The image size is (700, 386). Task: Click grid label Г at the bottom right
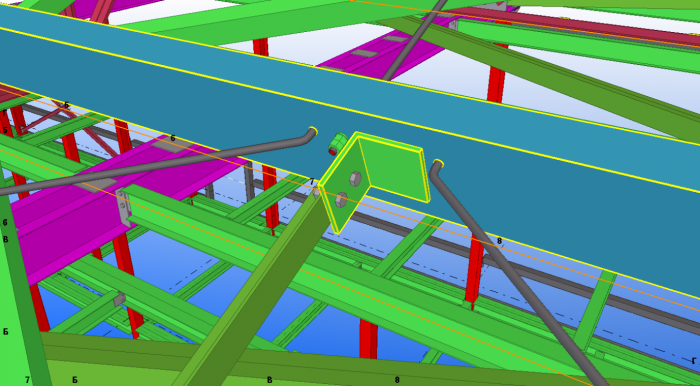[694, 361]
